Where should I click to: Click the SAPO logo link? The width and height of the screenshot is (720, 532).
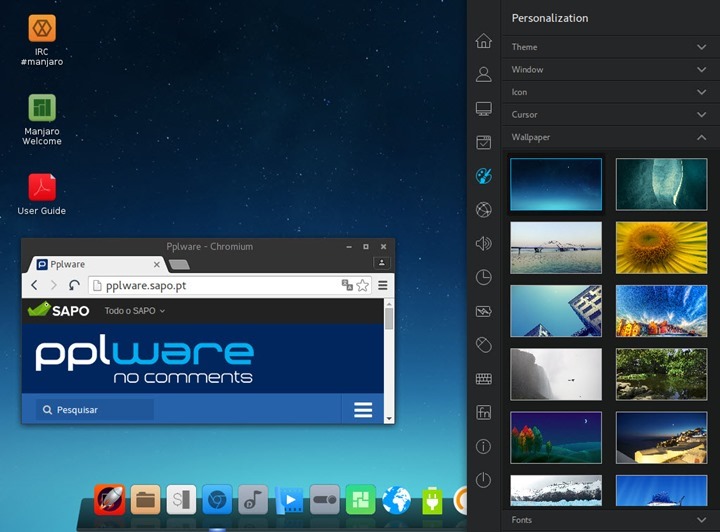tap(58, 310)
